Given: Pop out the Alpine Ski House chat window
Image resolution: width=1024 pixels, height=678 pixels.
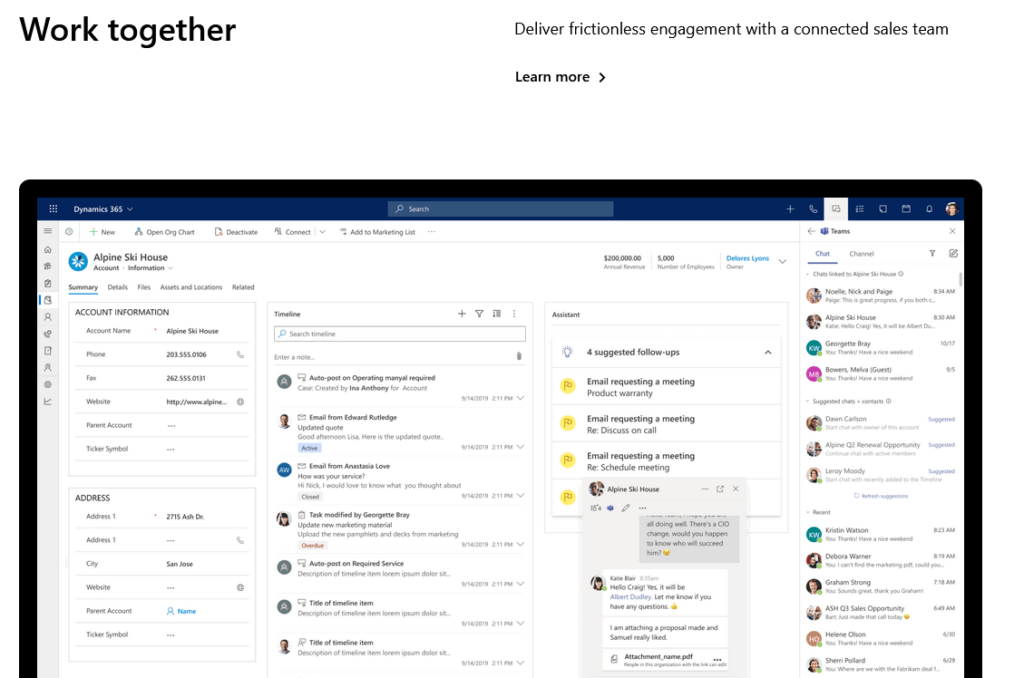Looking at the screenshot, I should pyautogui.click(x=720, y=489).
